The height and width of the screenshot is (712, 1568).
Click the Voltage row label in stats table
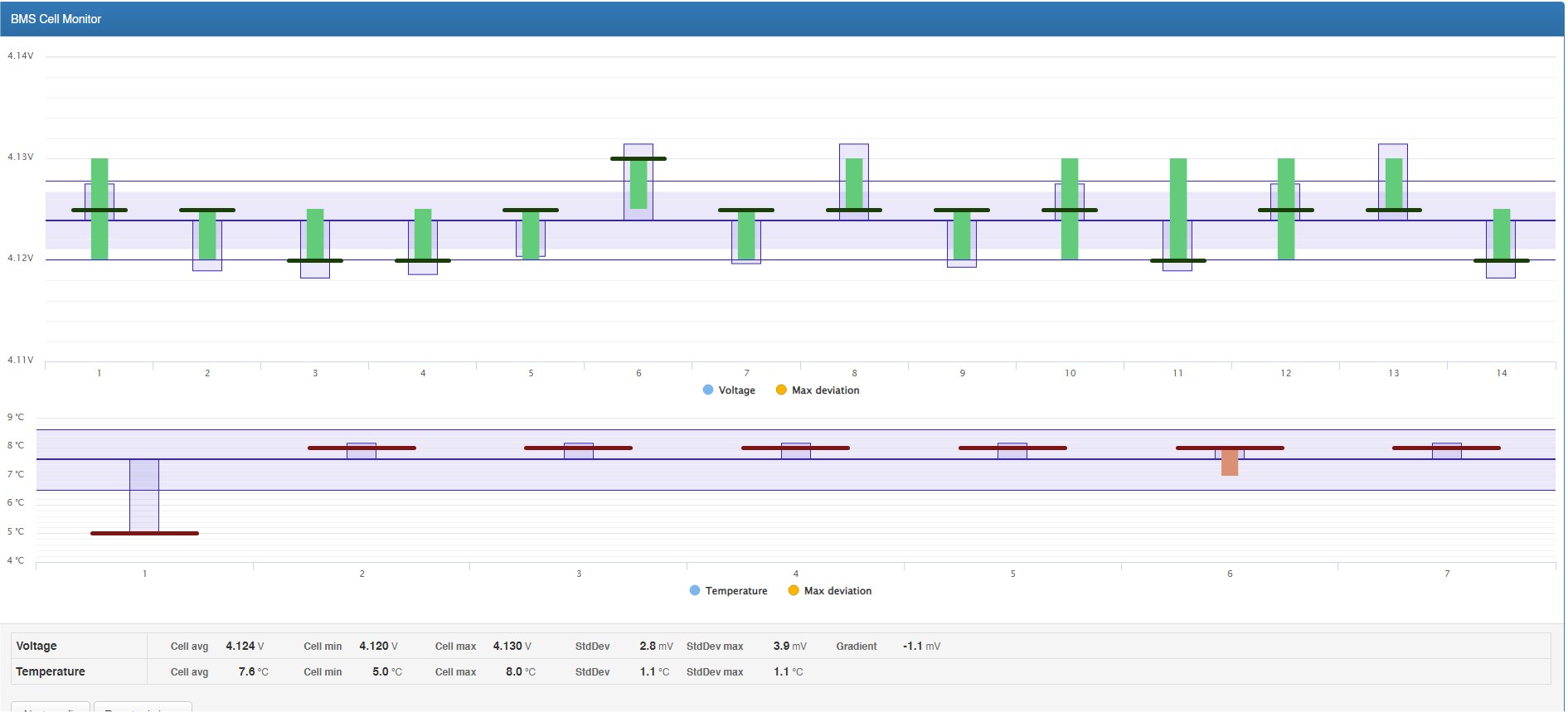pos(36,647)
